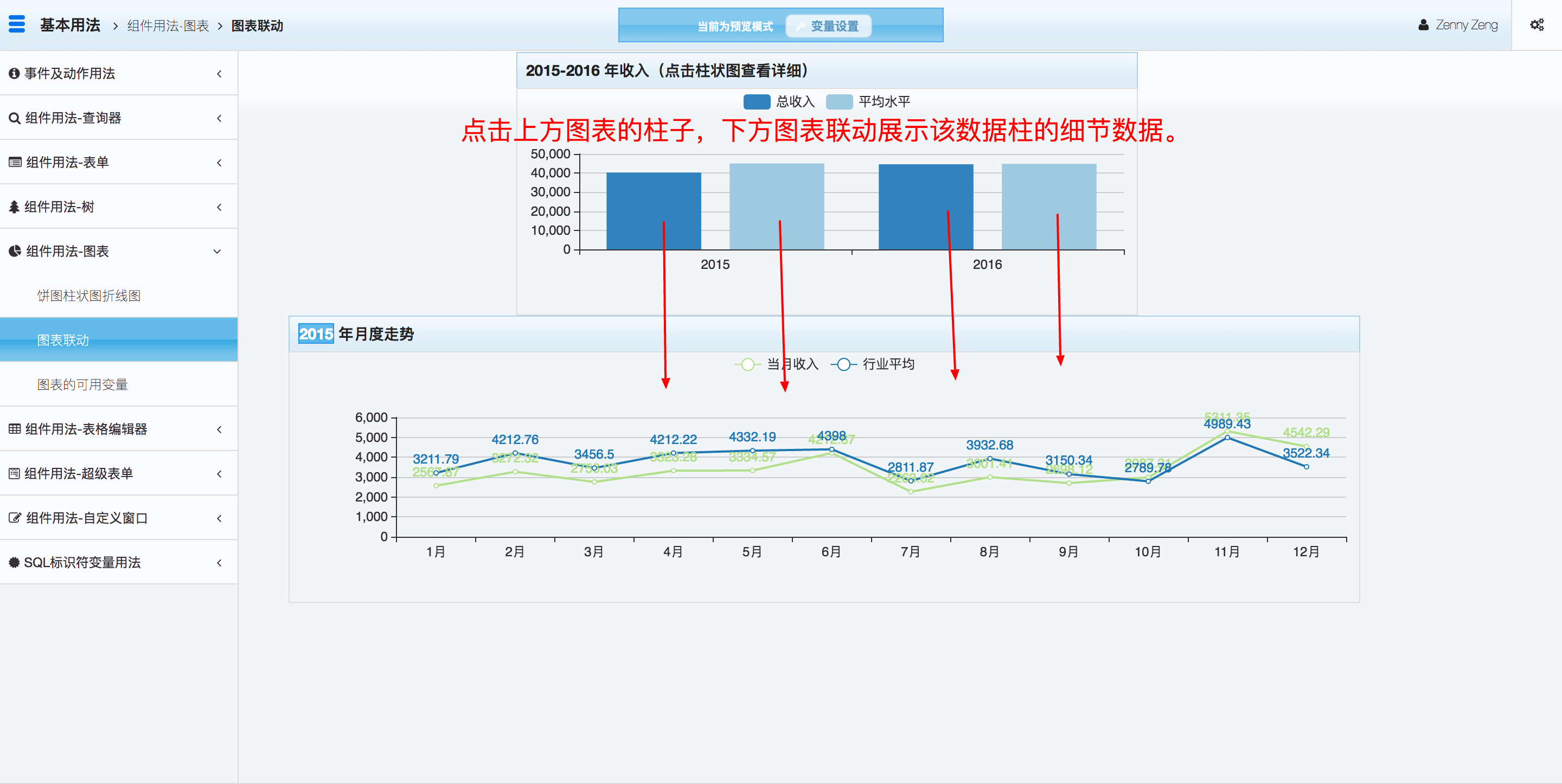Expand the 组件用法-表单 chevron
1562x784 pixels.
(x=219, y=163)
